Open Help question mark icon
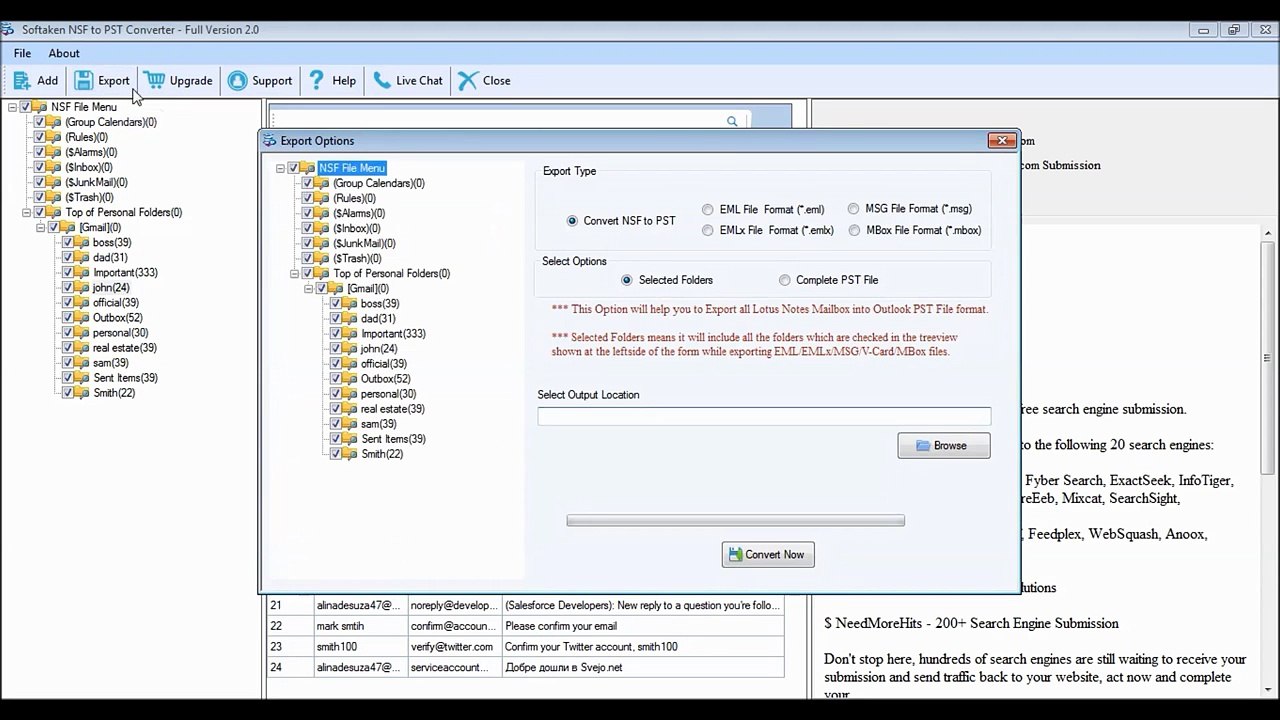 click(x=316, y=80)
